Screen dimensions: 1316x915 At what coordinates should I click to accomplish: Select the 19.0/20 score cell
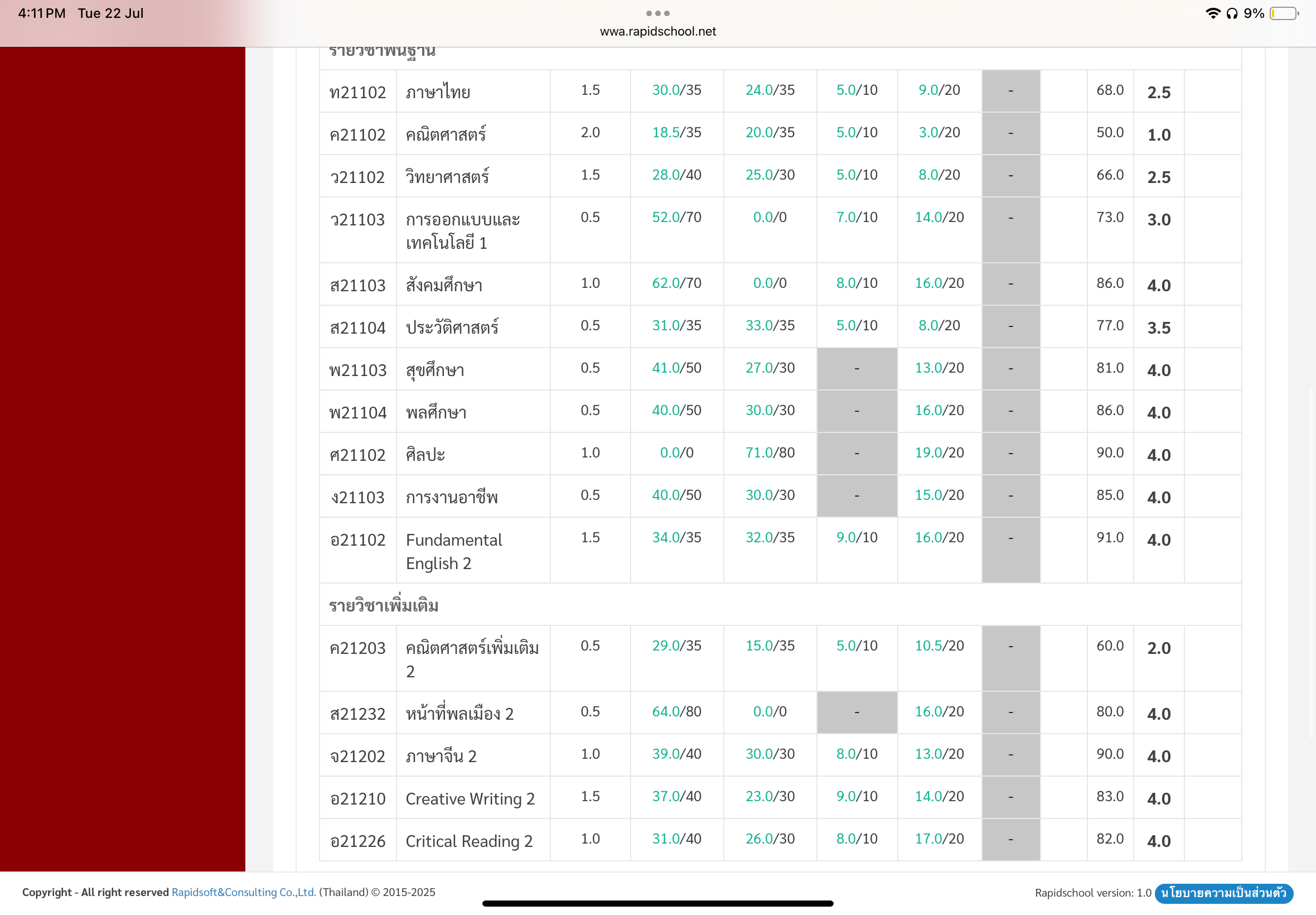point(940,453)
